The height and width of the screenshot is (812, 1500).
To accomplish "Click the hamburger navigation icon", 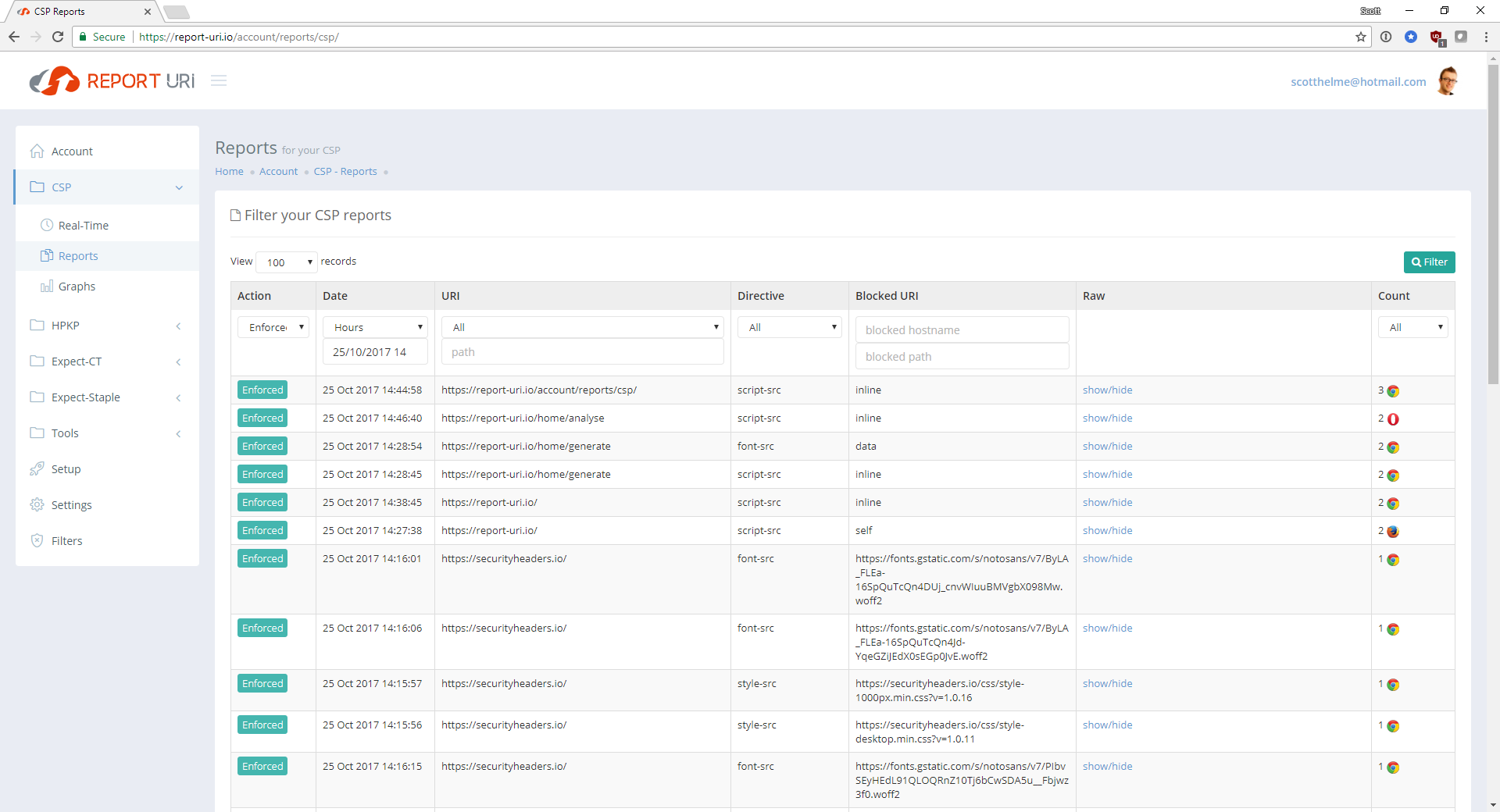I will pos(218,80).
